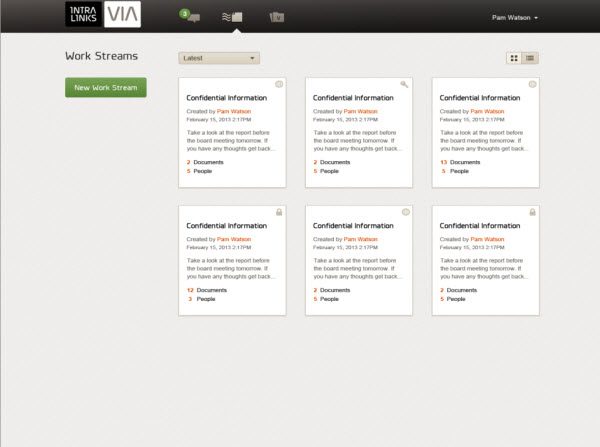Click the status icon on top-left card

(x=279, y=84)
